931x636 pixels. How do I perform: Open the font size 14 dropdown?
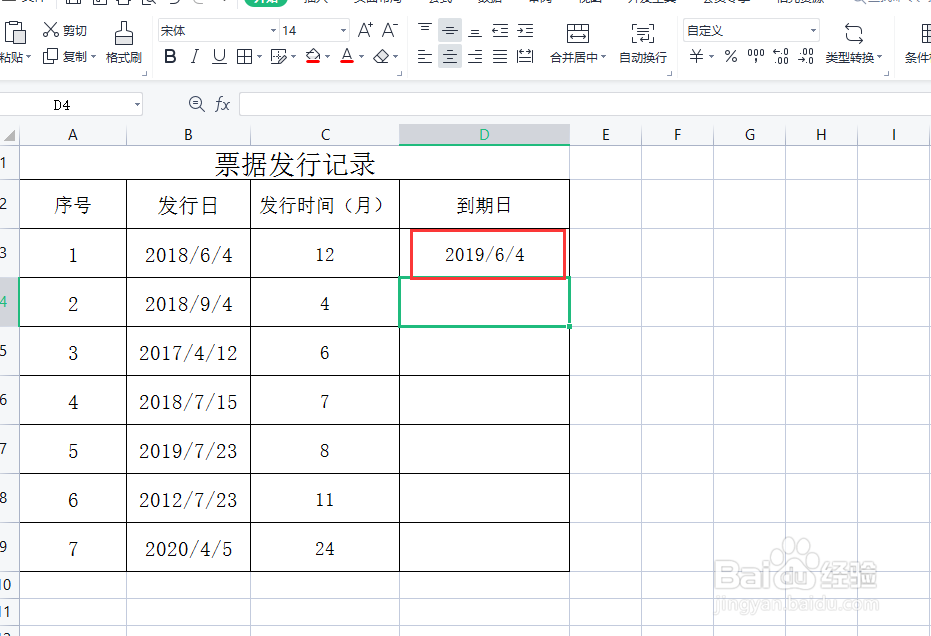[x=343, y=30]
